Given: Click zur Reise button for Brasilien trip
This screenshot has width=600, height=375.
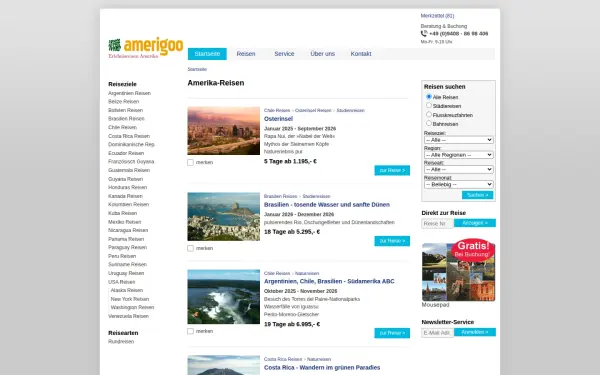Looking at the screenshot, I should point(392,241).
